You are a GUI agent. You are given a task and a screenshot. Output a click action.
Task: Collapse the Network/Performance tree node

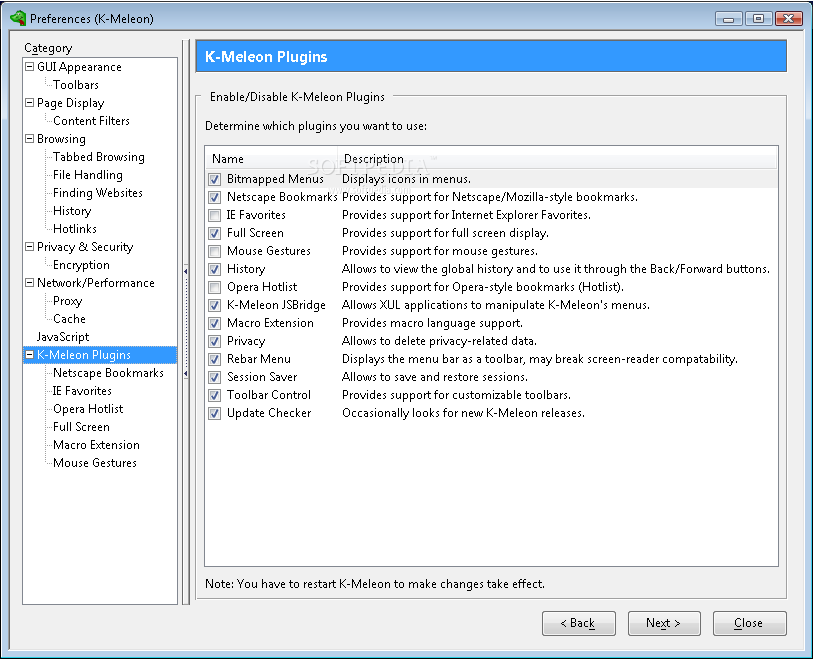30,282
